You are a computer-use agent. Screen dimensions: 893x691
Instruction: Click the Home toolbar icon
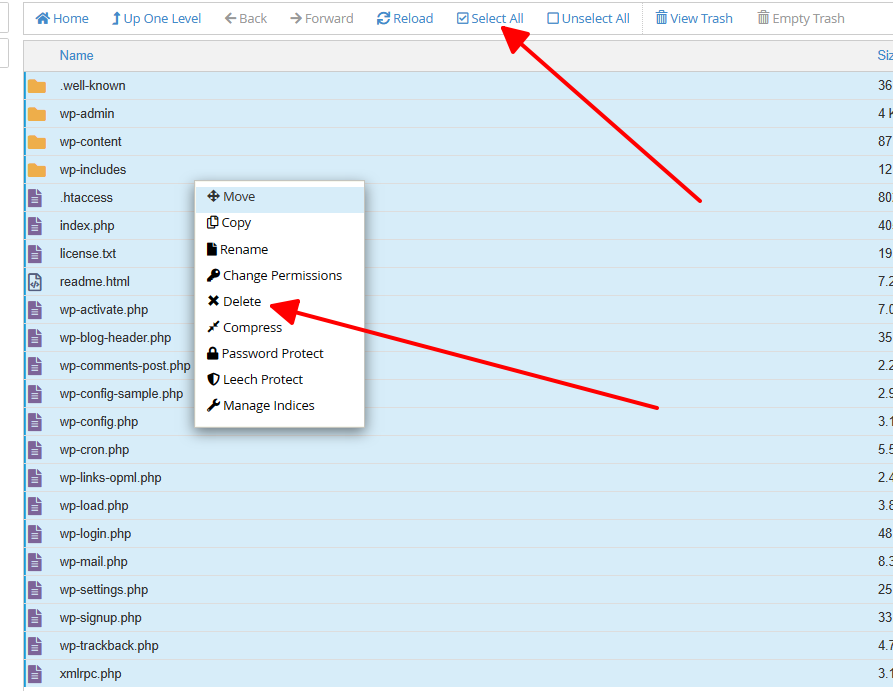[x=43, y=18]
